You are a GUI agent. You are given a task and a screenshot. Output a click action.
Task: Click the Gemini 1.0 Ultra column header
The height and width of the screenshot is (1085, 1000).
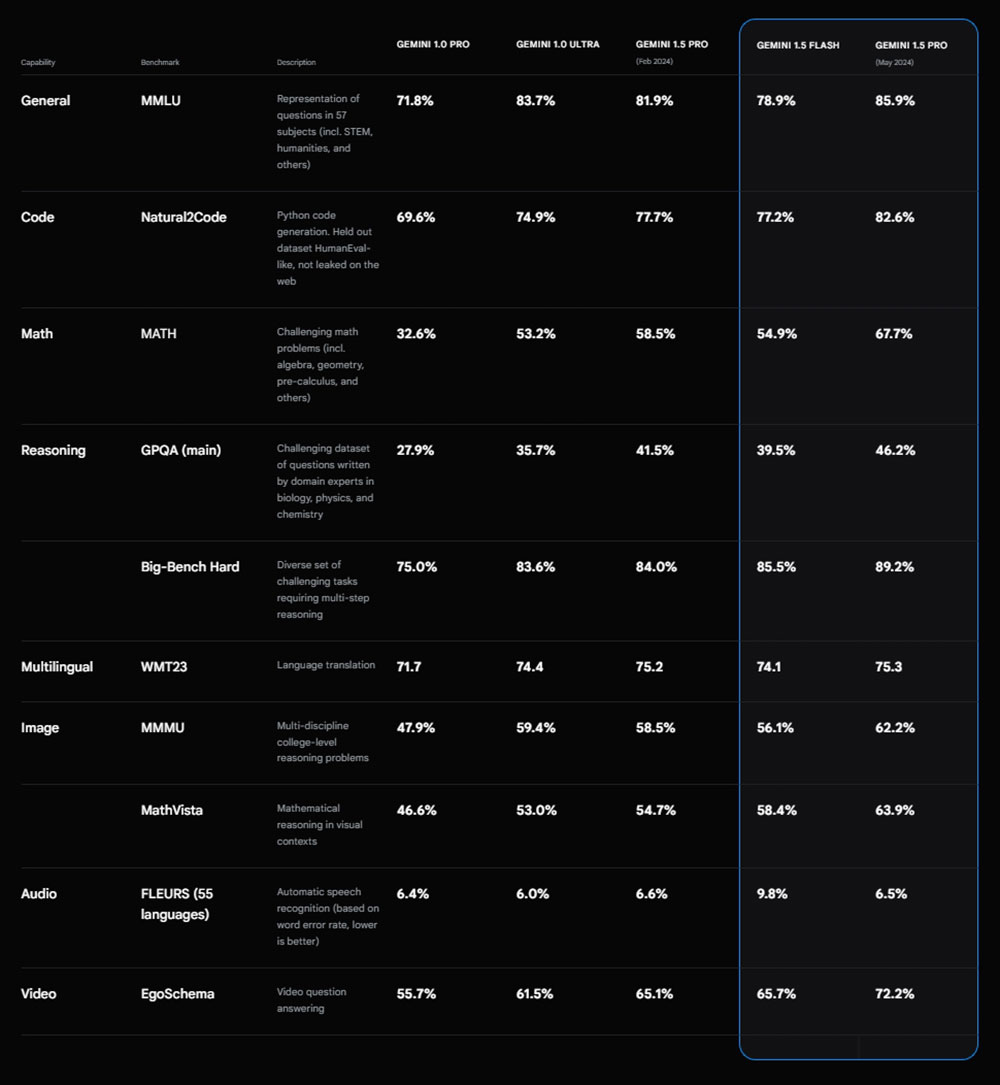point(557,45)
